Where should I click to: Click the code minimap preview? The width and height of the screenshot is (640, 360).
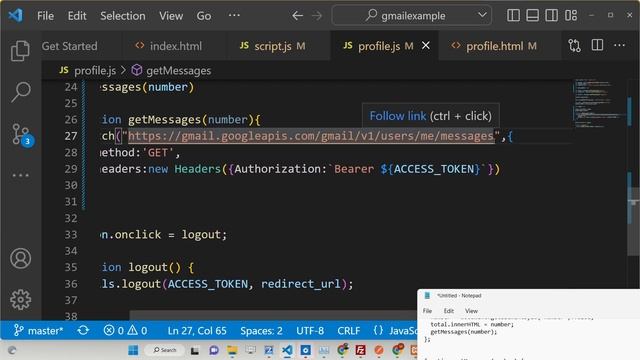click(598, 104)
